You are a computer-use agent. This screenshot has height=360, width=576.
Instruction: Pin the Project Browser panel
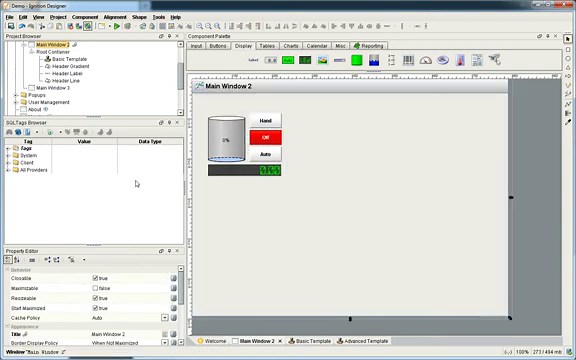click(169, 36)
